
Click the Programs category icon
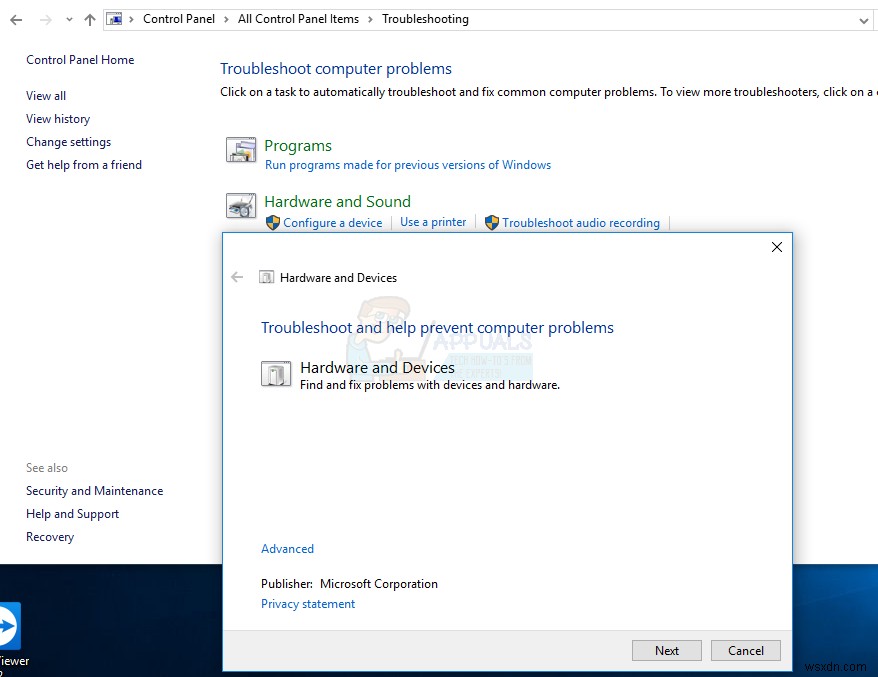(x=241, y=150)
